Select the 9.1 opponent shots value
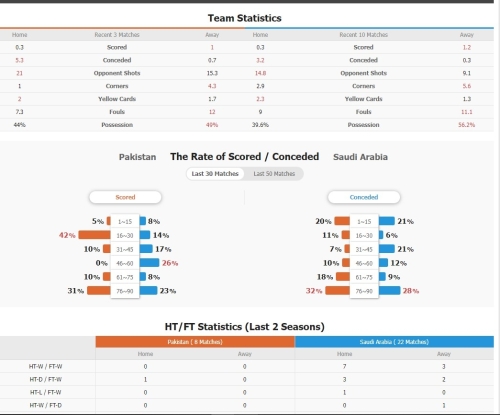500x415 pixels. (x=467, y=73)
